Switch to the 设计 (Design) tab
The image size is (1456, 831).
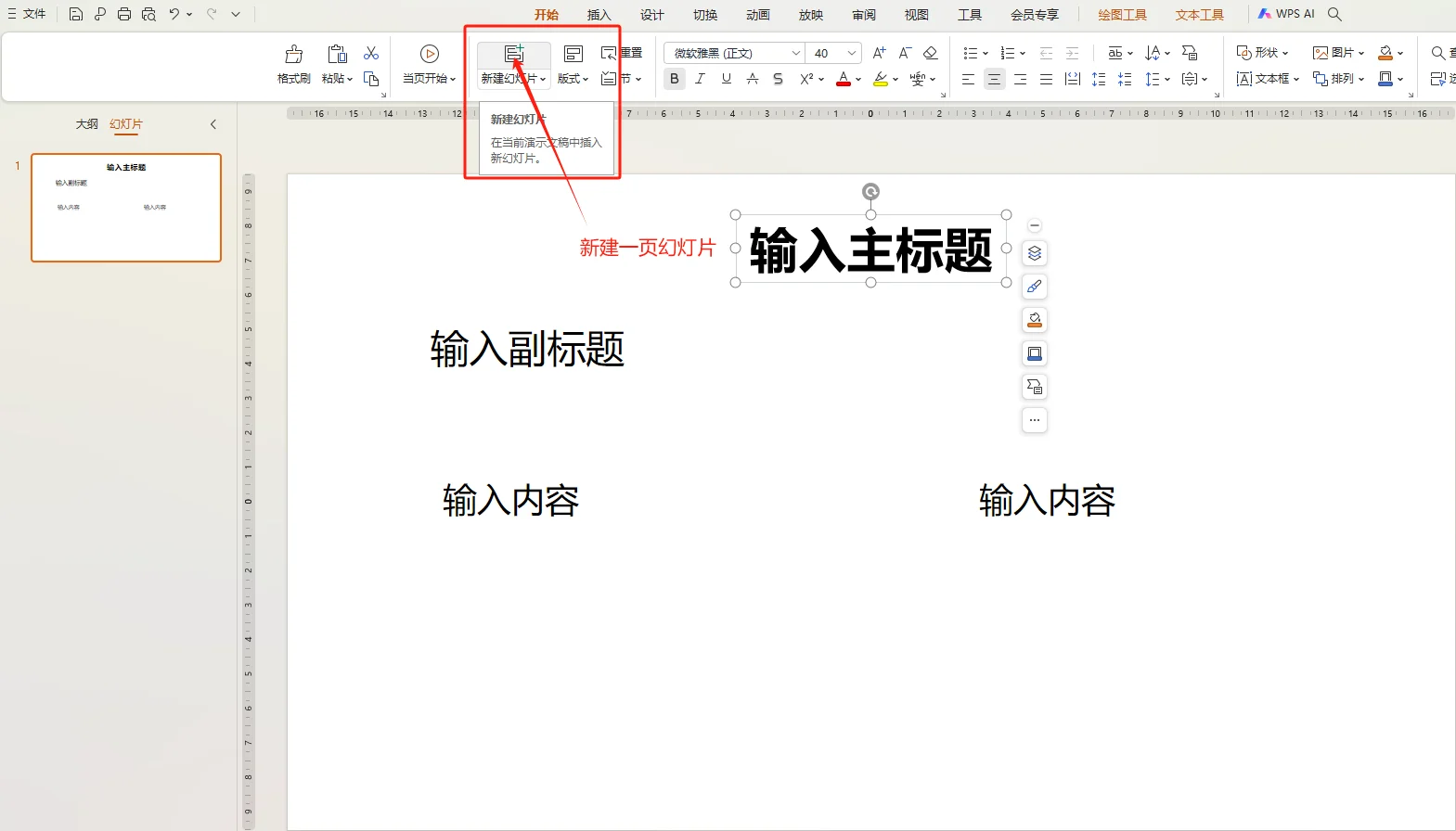[x=652, y=15]
